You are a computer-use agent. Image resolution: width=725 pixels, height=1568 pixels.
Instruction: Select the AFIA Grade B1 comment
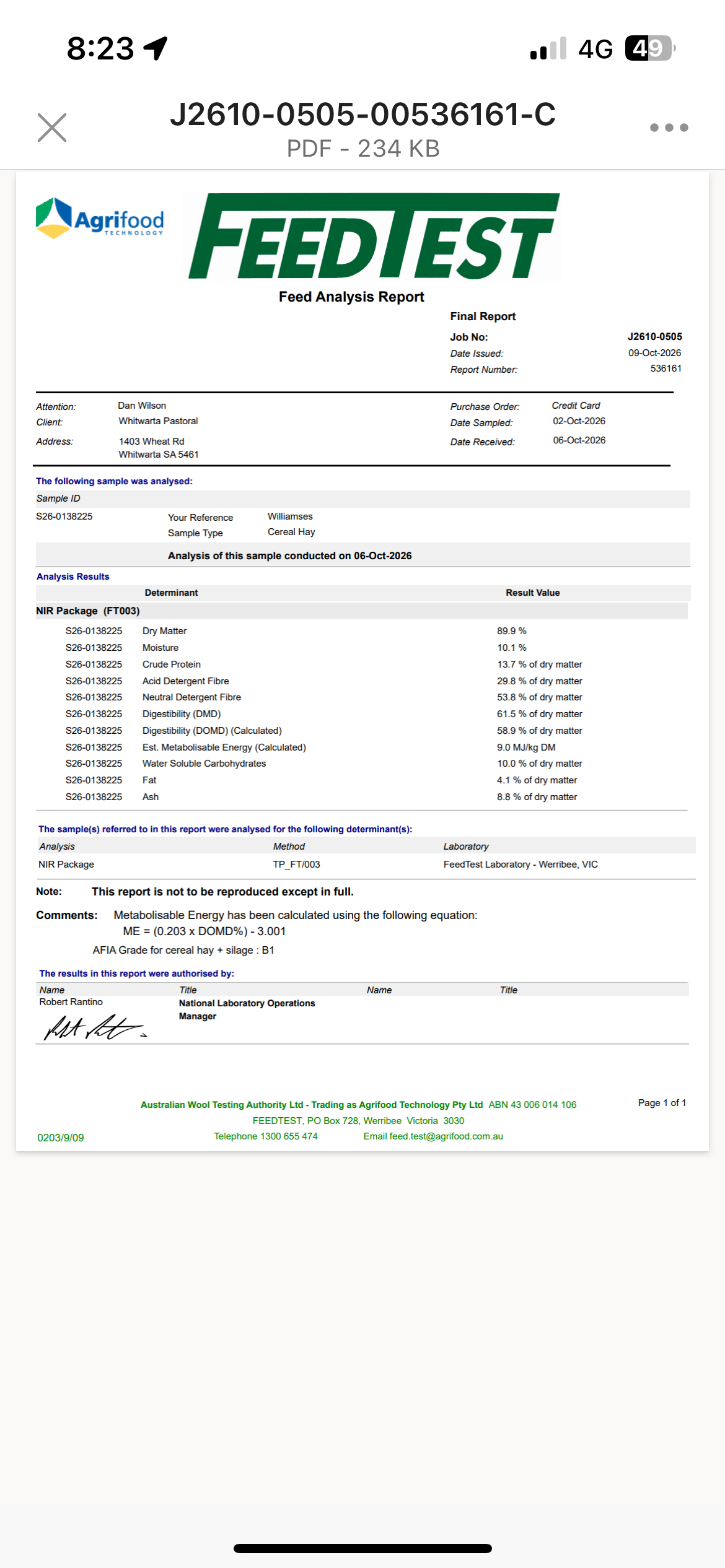183,951
